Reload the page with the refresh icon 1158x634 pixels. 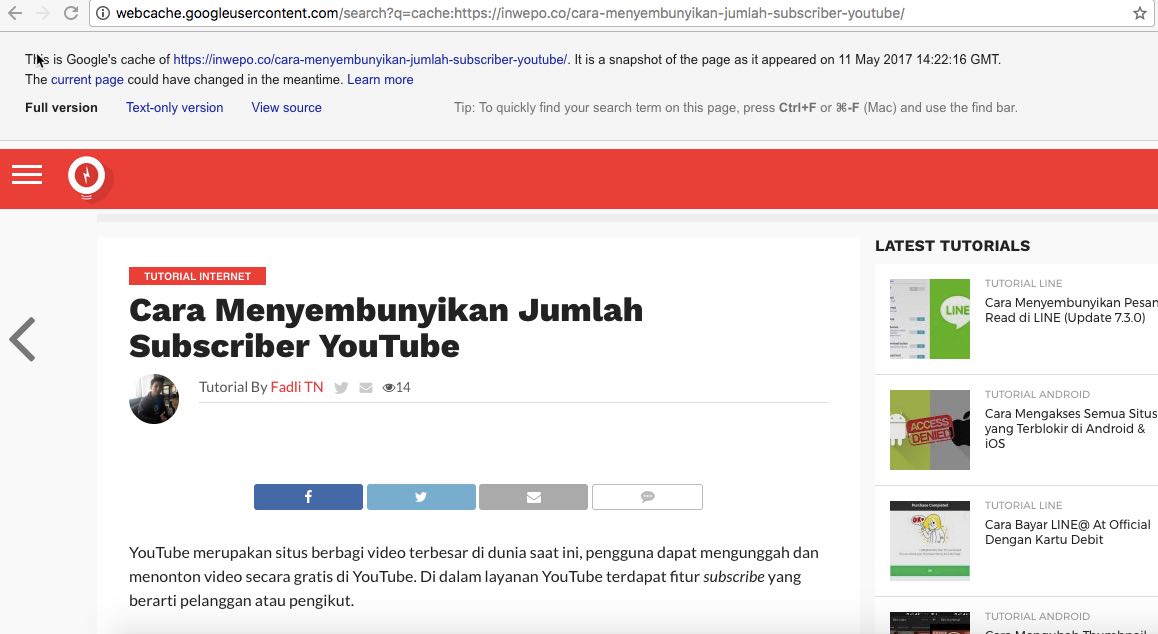(71, 13)
